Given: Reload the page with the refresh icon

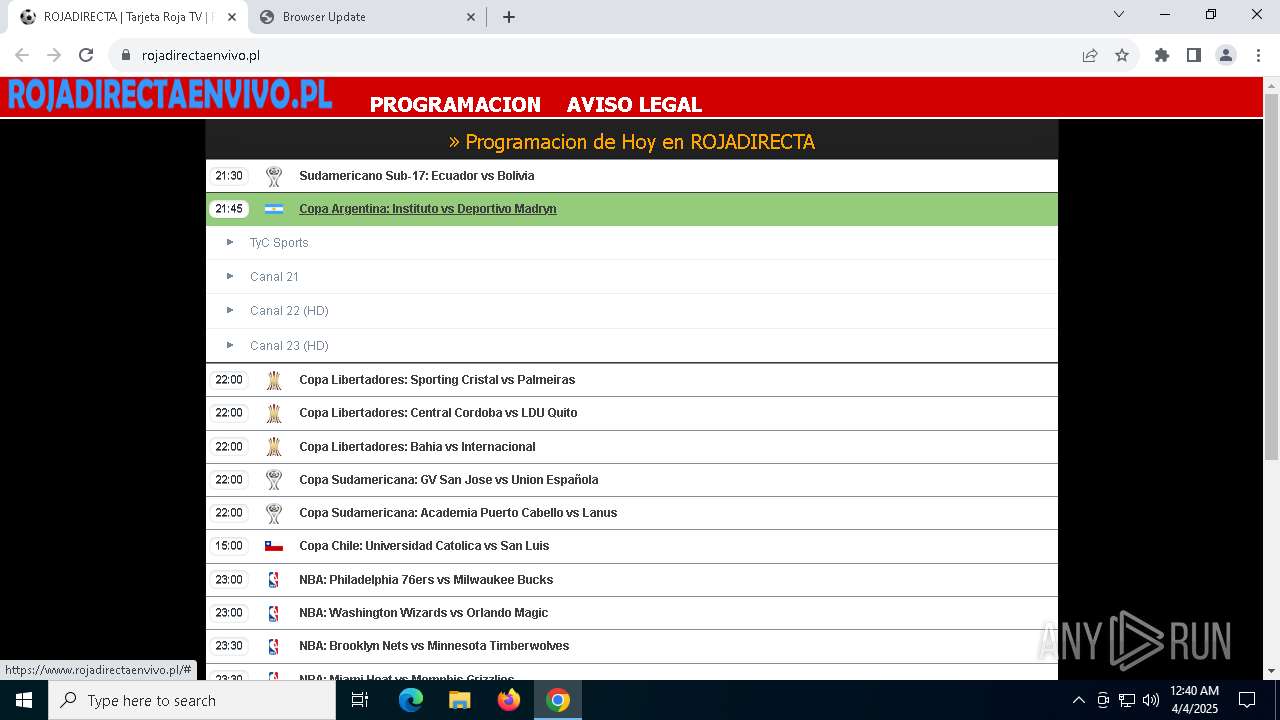Looking at the screenshot, I should pyautogui.click(x=86, y=56).
